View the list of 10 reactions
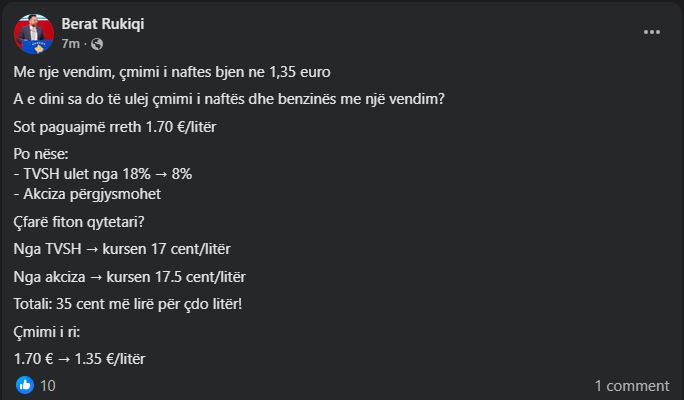The image size is (684, 400). pyautogui.click(x=48, y=385)
